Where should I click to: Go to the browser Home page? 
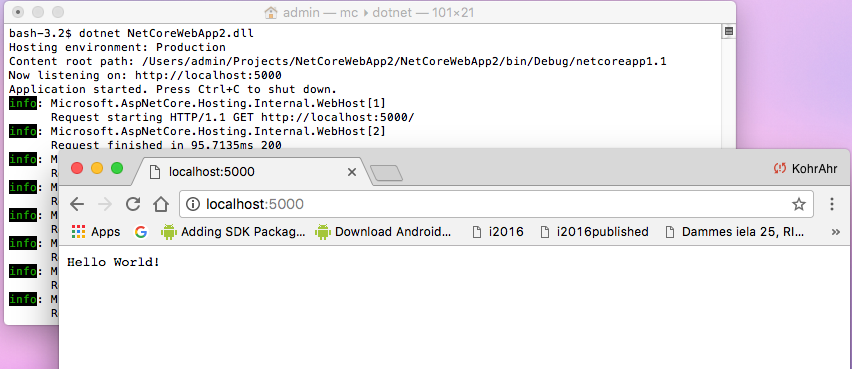coord(161,204)
